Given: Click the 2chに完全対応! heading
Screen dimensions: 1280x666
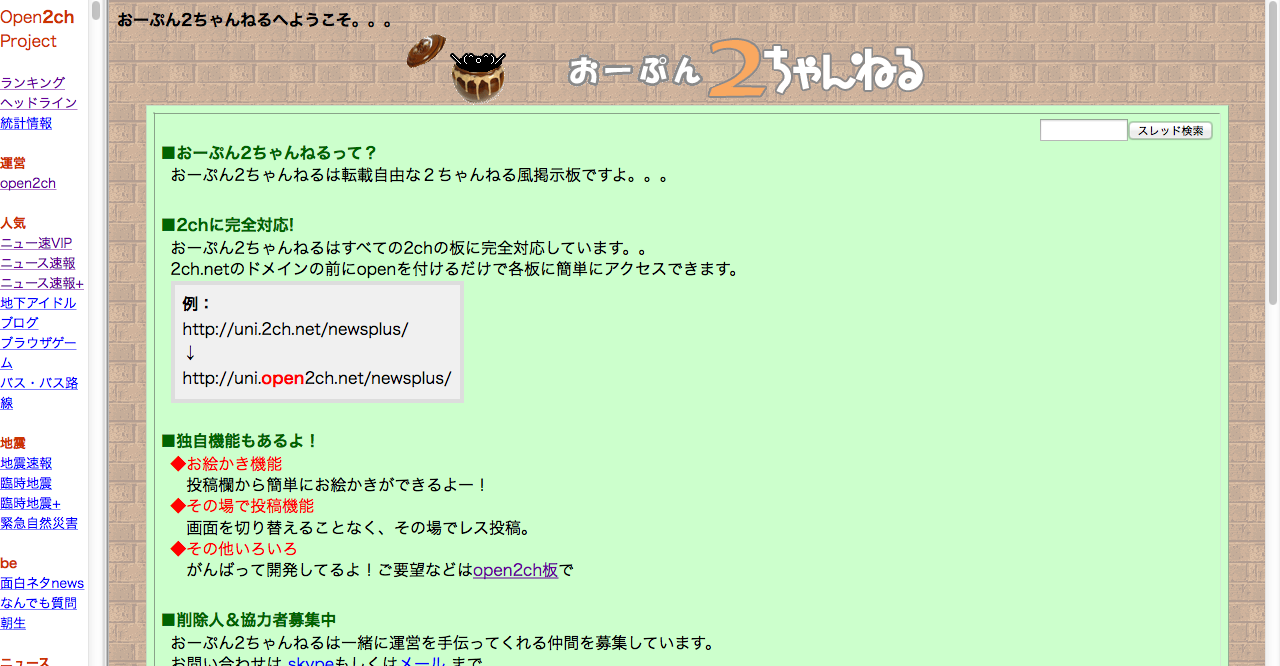Looking at the screenshot, I should (228, 225).
